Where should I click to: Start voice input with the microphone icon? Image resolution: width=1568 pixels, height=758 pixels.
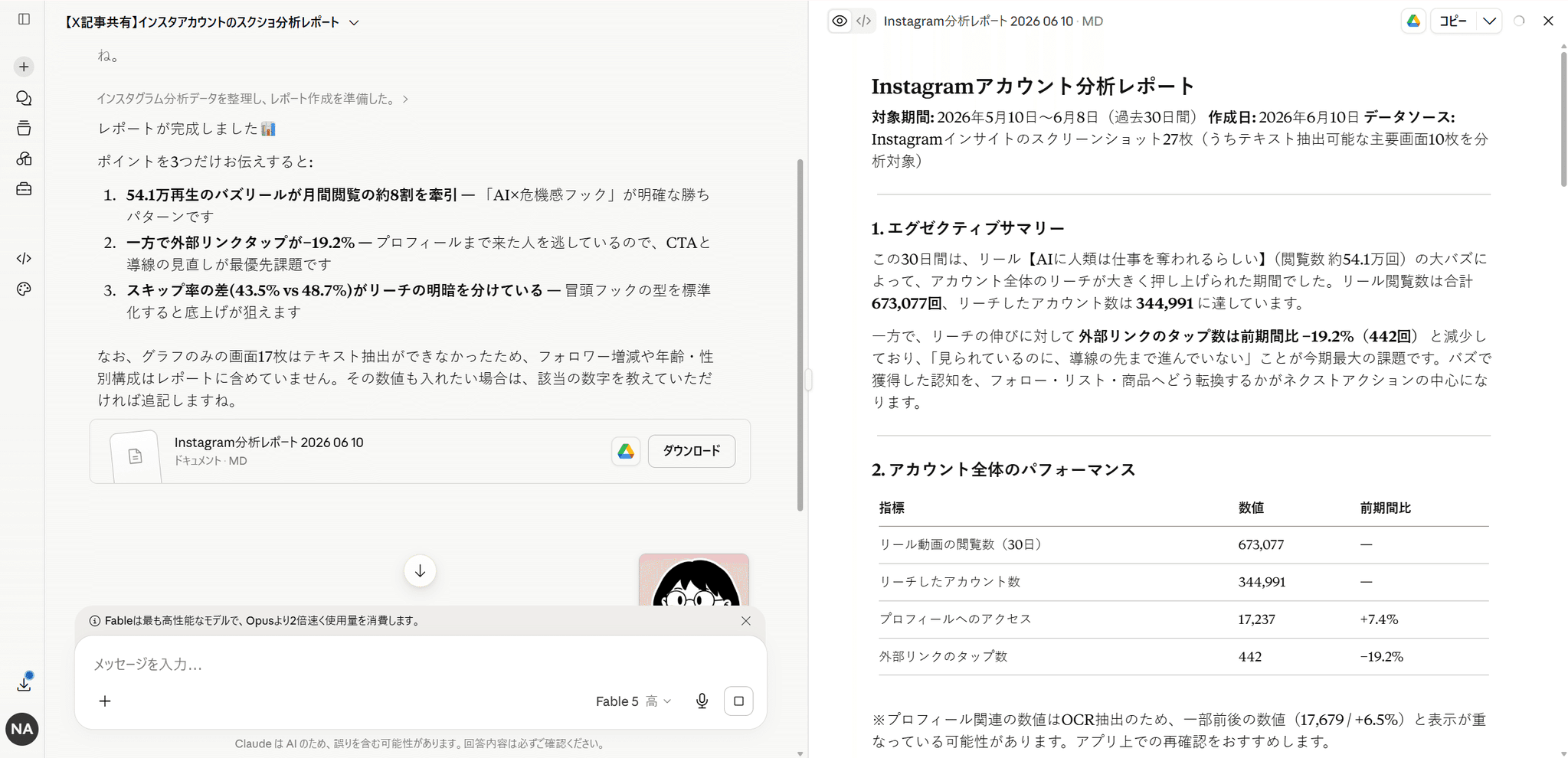(x=702, y=701)
